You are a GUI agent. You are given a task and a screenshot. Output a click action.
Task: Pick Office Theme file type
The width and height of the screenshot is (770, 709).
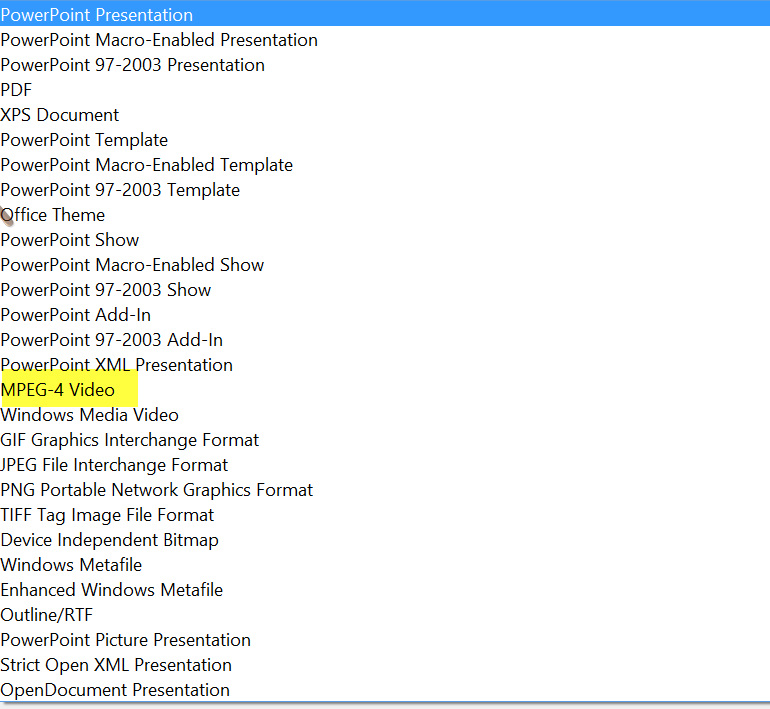385,215
